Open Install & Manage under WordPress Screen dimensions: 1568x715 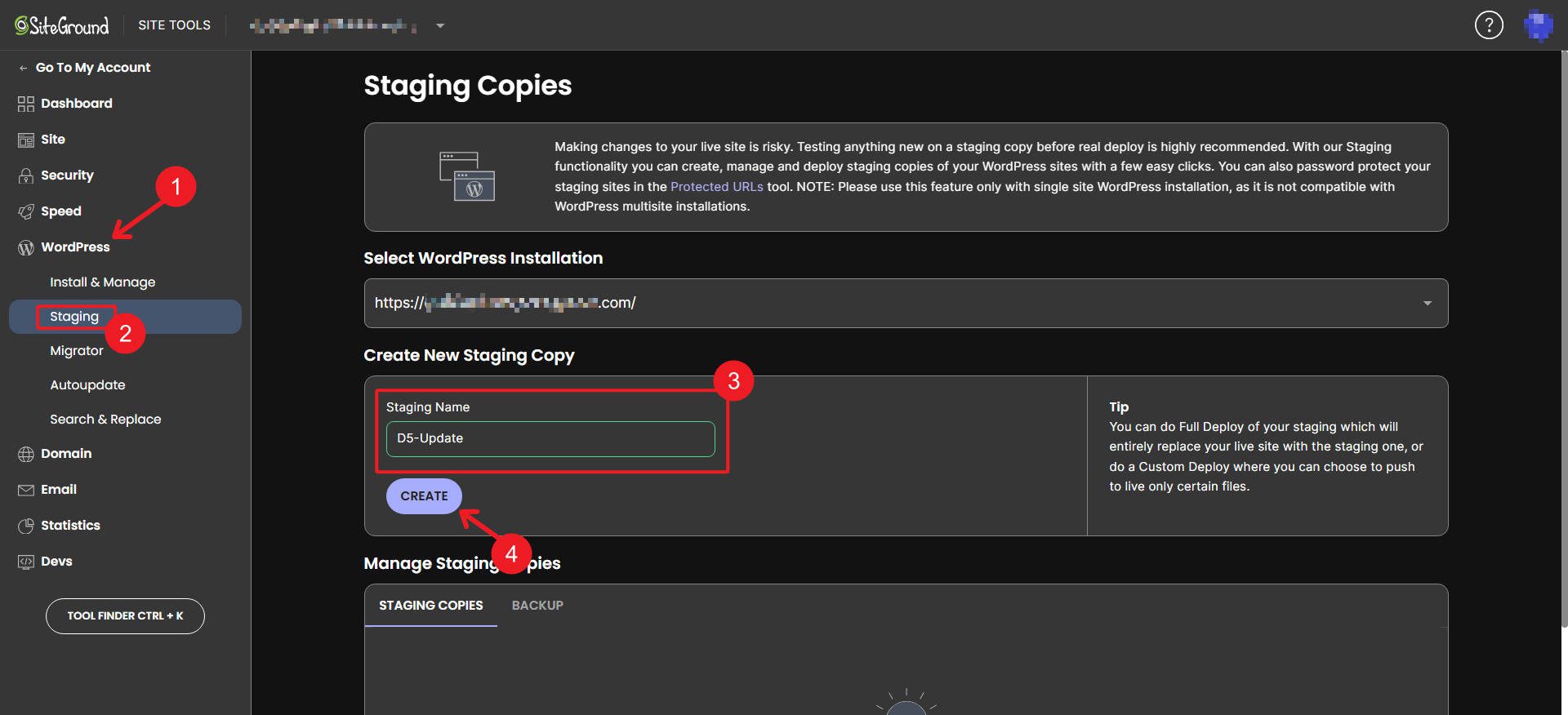click(102, 282)
